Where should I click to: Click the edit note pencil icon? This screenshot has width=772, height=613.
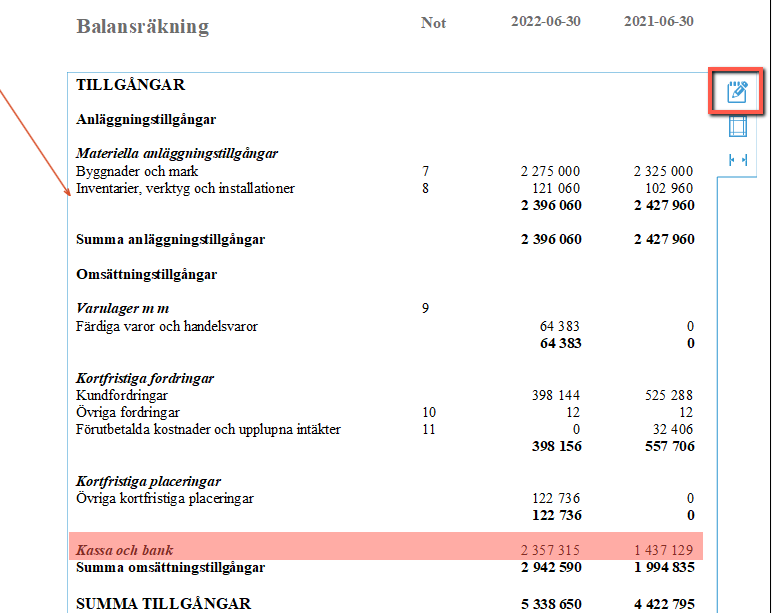[737, 92]
